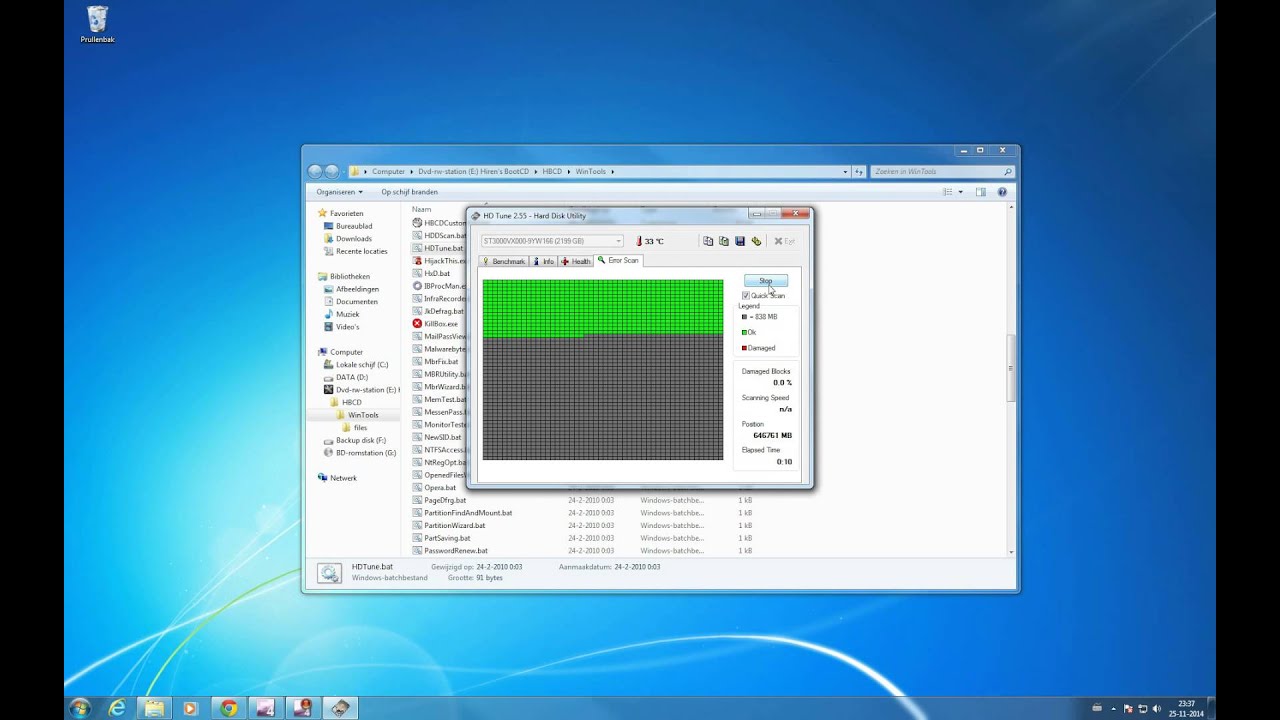
Task: Stop the running error scan
Action: pyautogui.click(x=766, y=281)
